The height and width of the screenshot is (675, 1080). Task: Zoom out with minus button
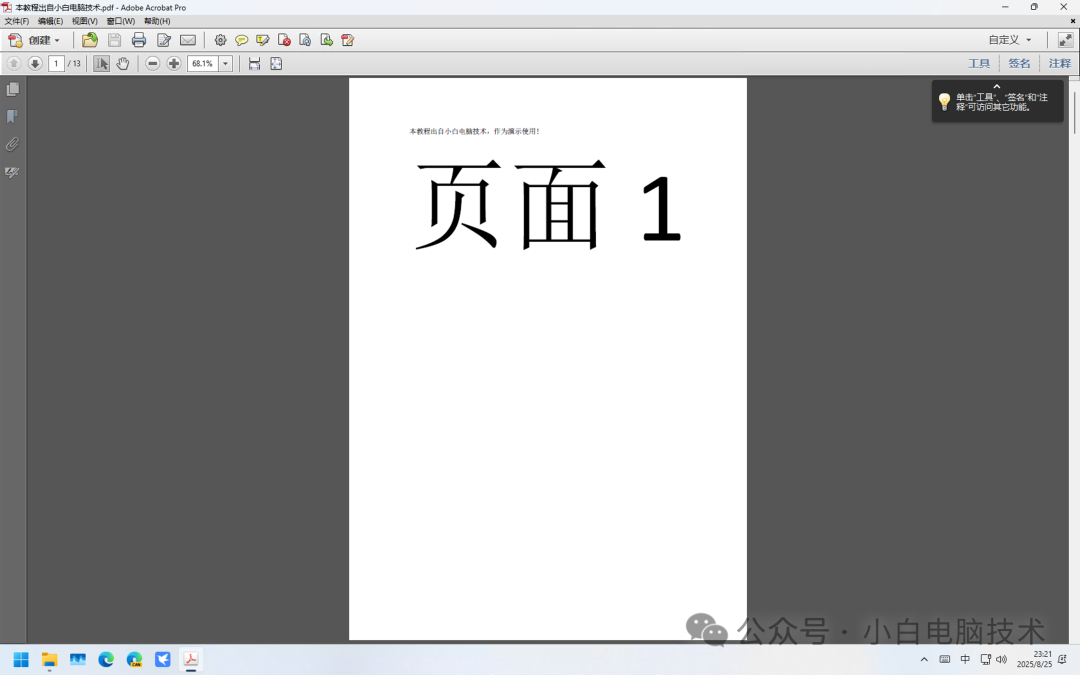click(153, 63)
